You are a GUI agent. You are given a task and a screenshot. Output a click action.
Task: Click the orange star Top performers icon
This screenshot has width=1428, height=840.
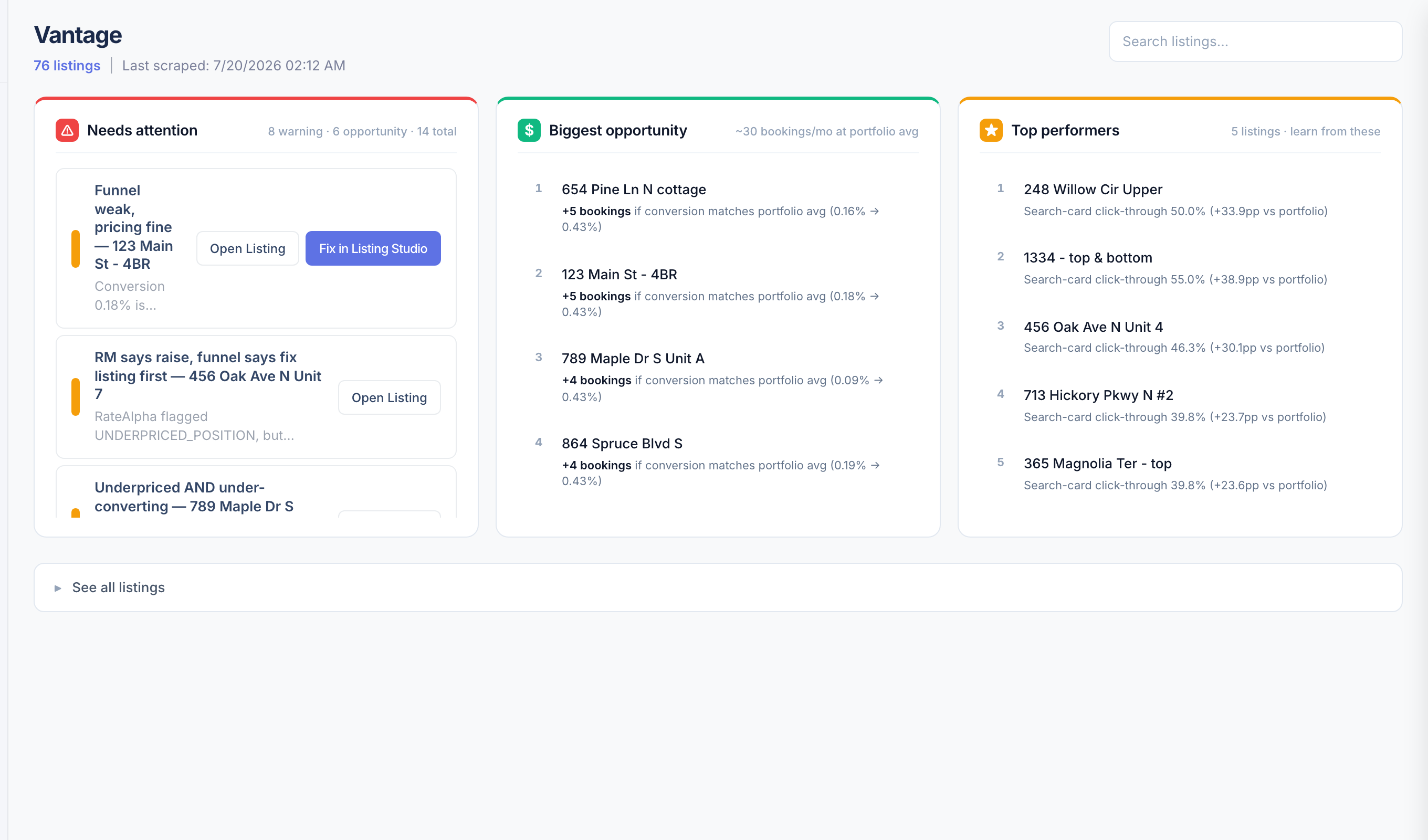pyautogui.click(x=991, y=130)
